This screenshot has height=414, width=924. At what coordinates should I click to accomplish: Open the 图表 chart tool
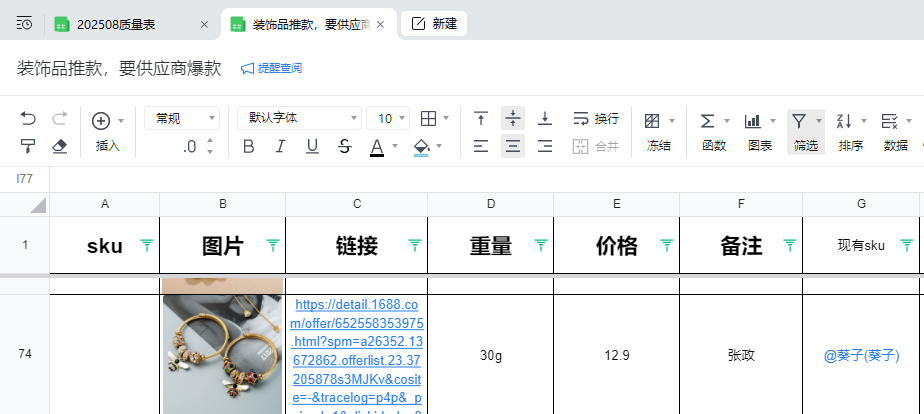(x=759, y=130)
